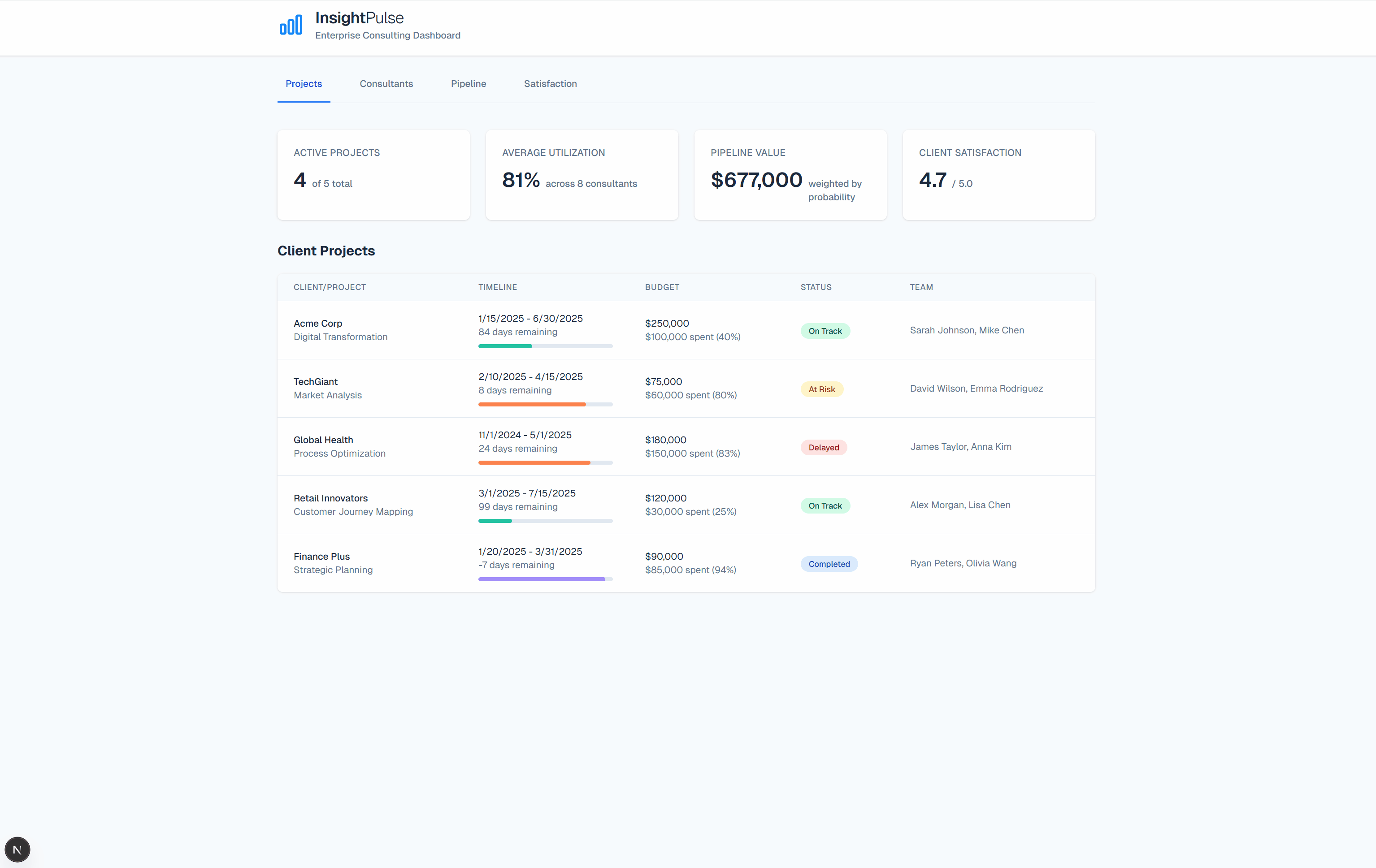Viewport: 1376px width, 868px height.
Task: Click the Average Utilization 81% card
Action: point(581,175)
